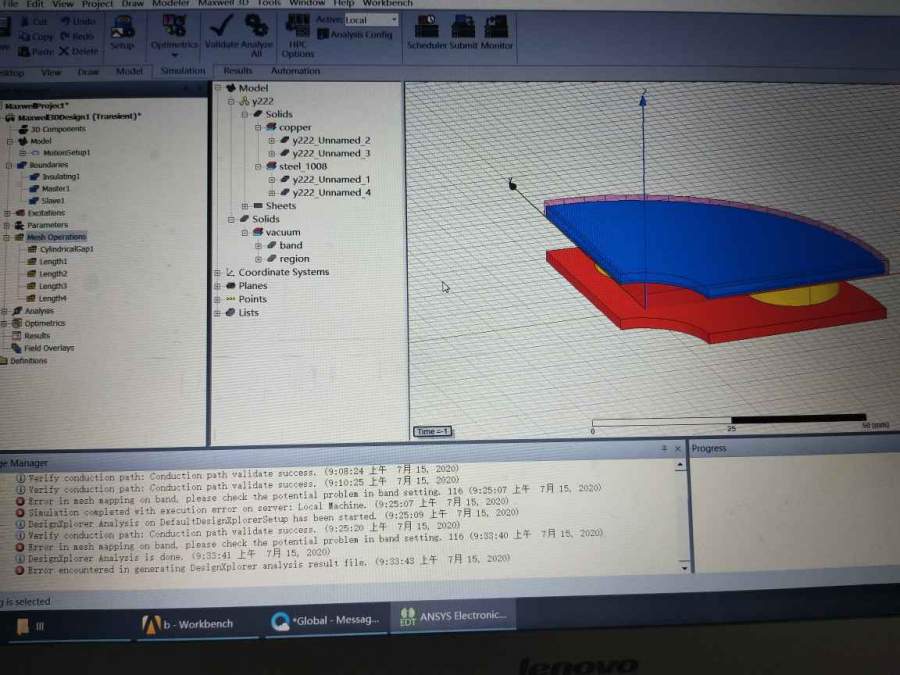Click Delete in the ribbon
This screenshot has width=900, height=675.
coord(78,51)
